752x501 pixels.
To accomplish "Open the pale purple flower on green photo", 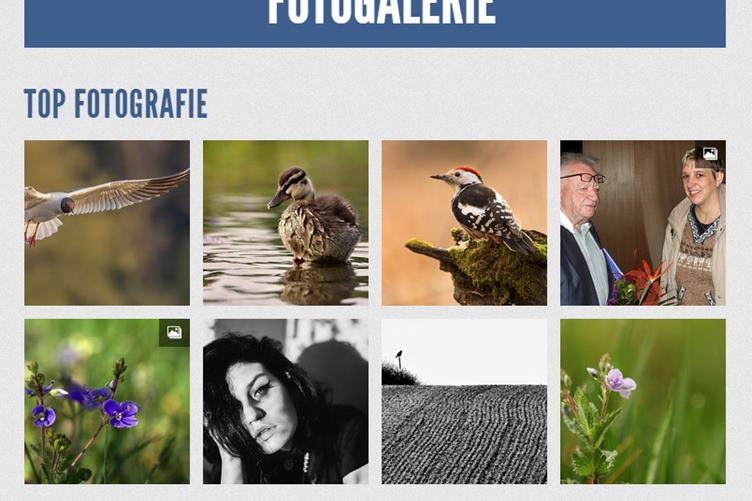I will coord(643,401).
